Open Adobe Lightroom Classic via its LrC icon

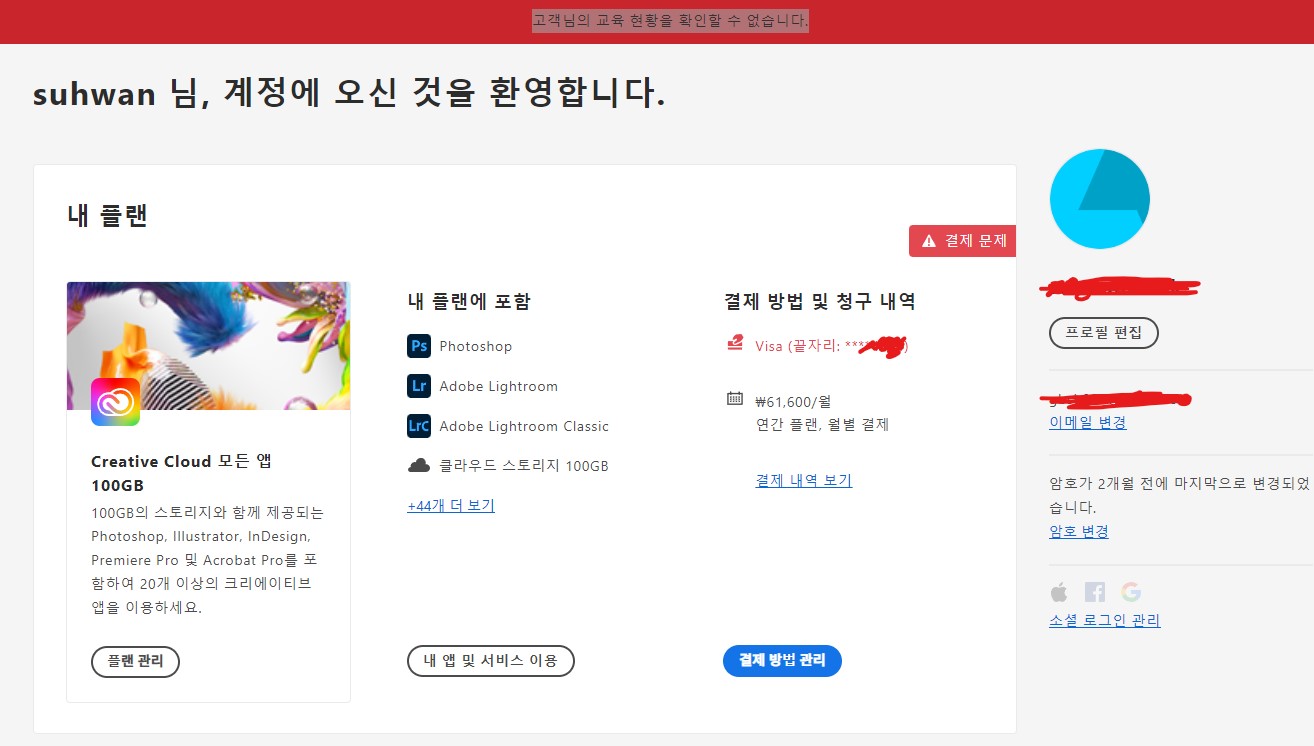tap(419, 425)
